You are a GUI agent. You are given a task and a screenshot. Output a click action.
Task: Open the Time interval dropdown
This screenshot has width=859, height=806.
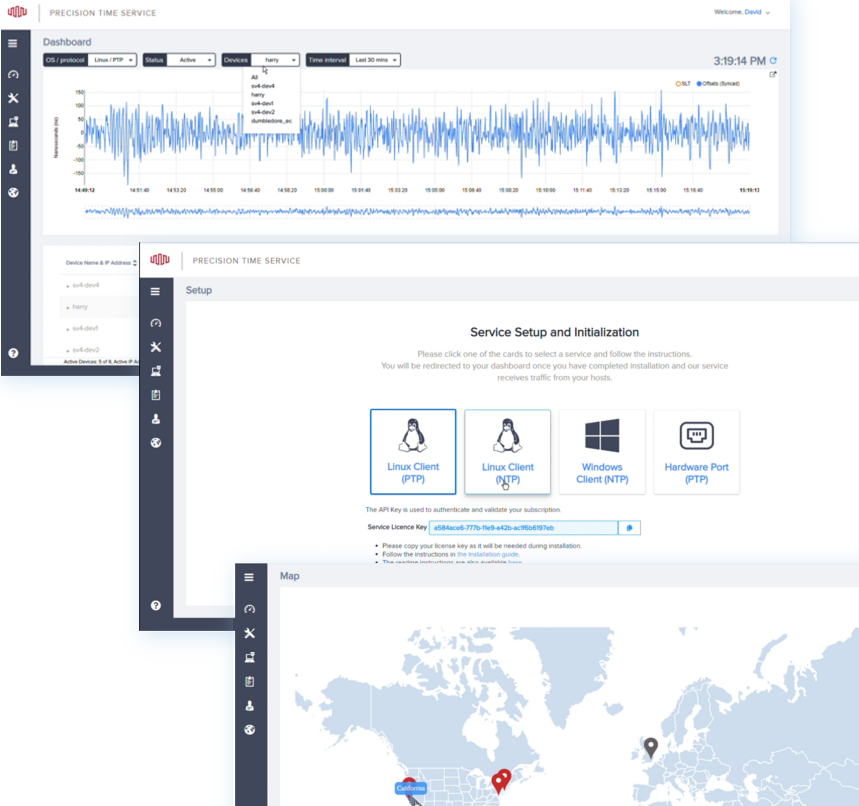click(x=375, y=60)
